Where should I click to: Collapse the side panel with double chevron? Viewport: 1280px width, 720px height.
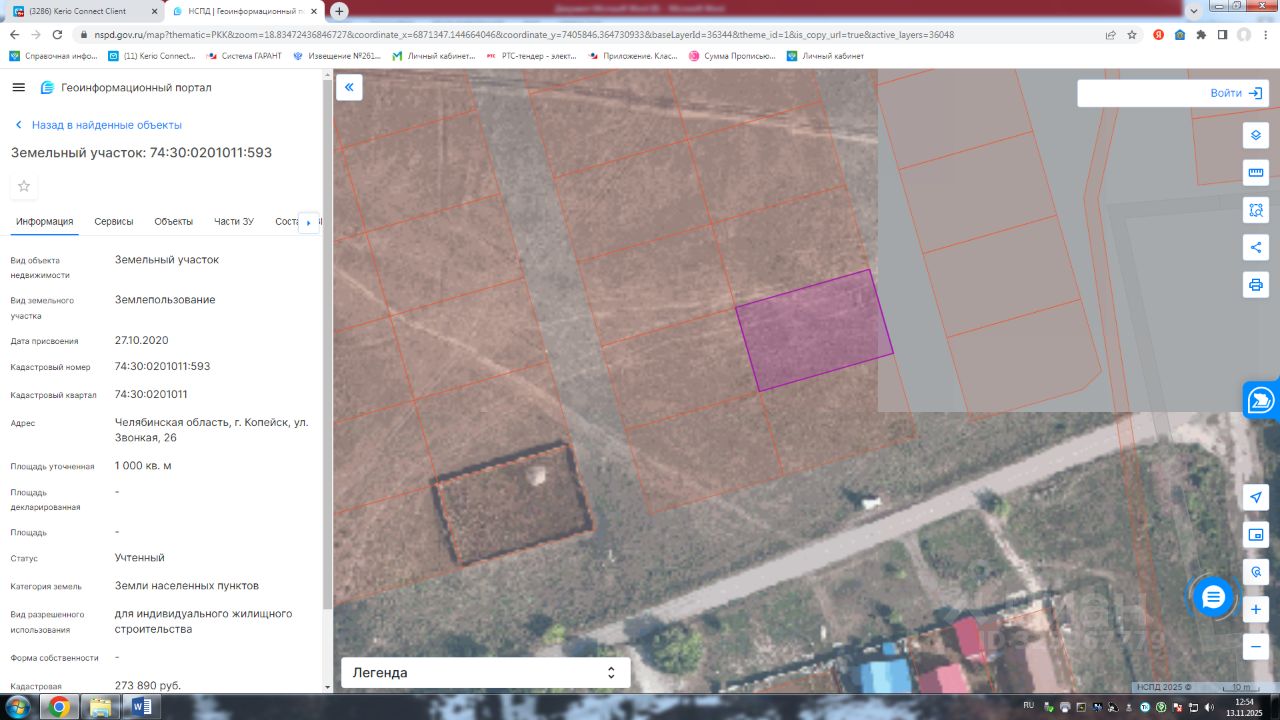coord(349,88)
